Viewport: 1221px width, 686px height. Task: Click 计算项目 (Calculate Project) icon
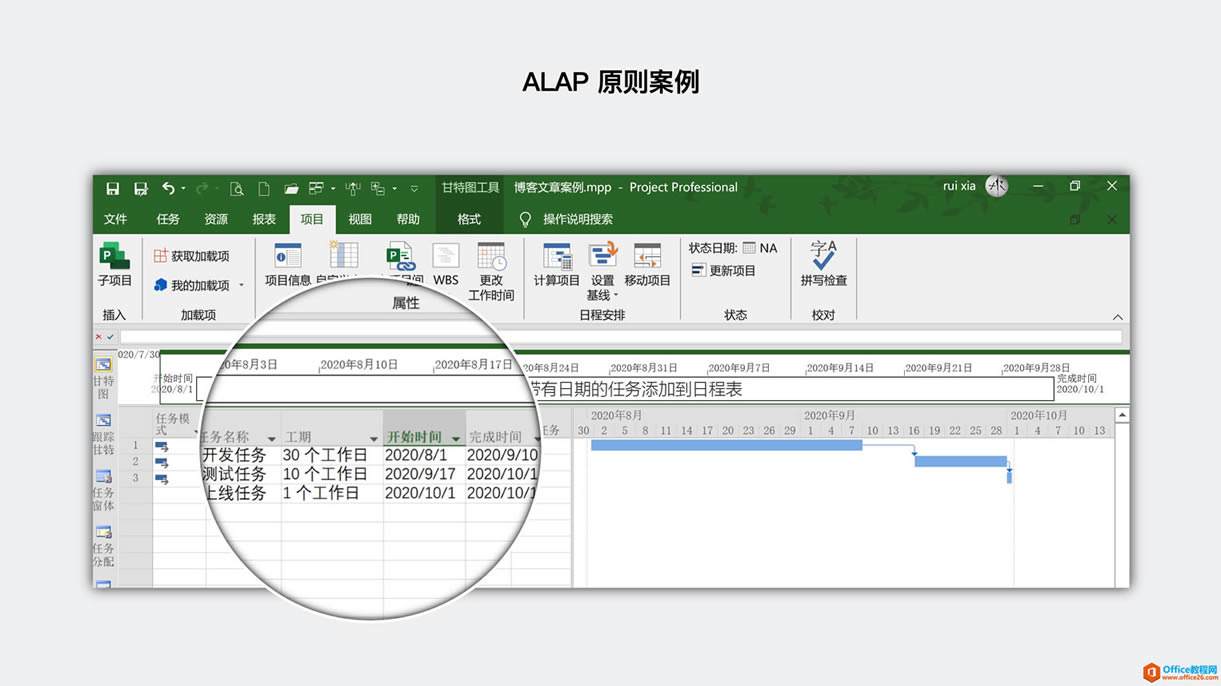pos(556,264)
